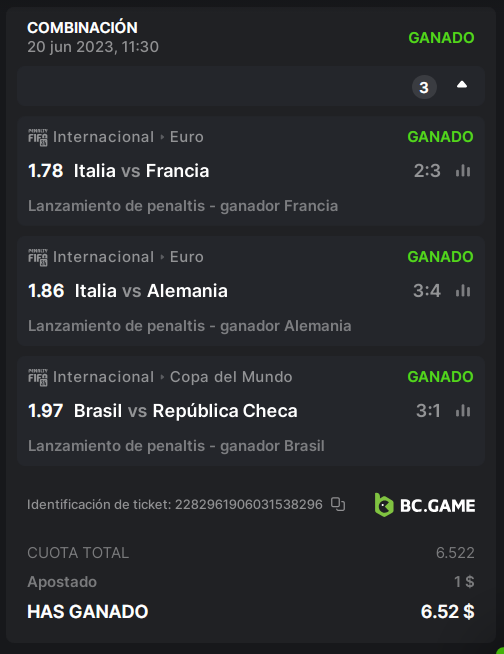Screen dimensions: 504x654
Task: Click Penalty FIFA icon on Italia-Francia bet
Action: [x=38, y=137]
